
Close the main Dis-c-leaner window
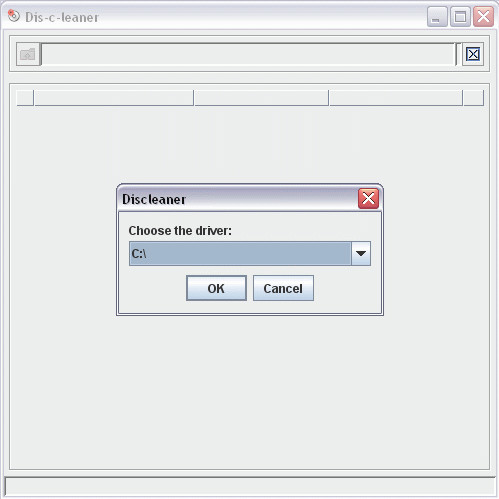pos(483,16)
